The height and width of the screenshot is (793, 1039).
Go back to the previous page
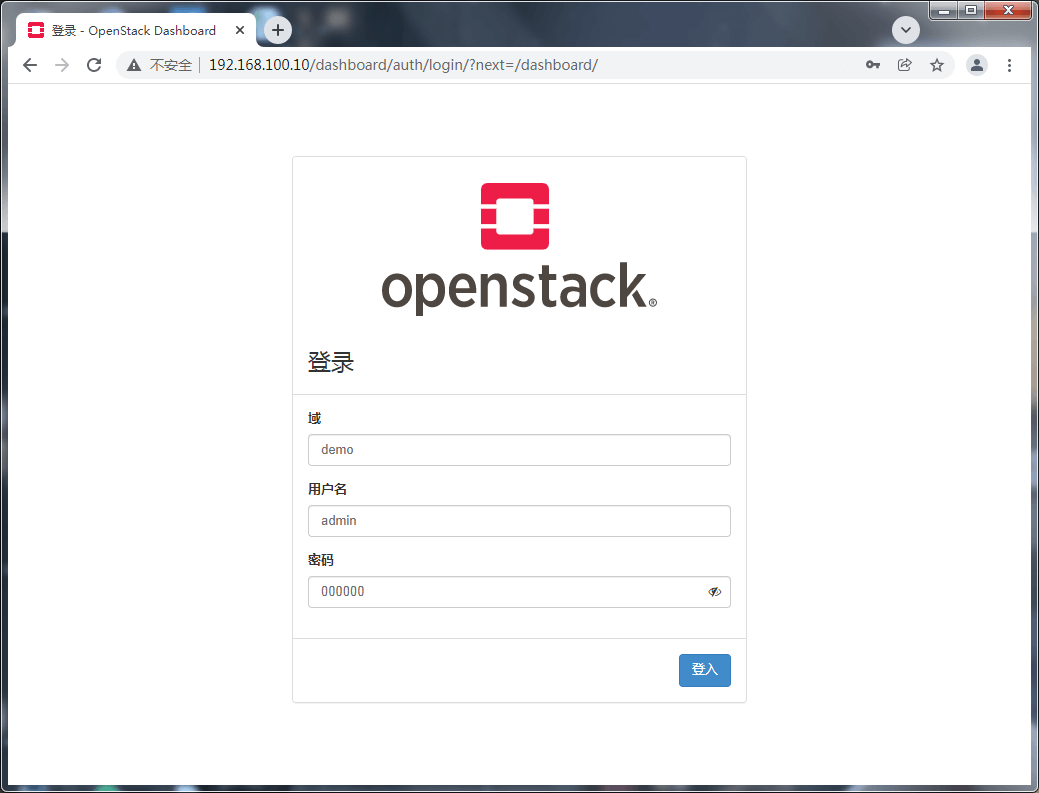coord(30,65)
